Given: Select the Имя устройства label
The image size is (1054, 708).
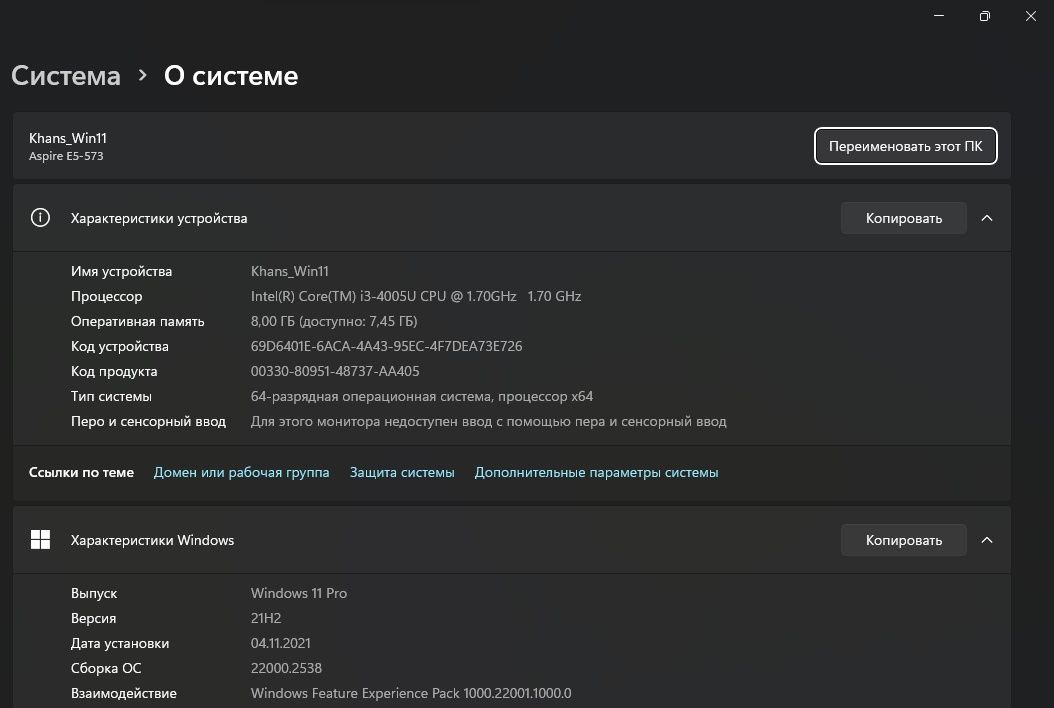Looking at the screenshot, I should click(x=122, y=271).
